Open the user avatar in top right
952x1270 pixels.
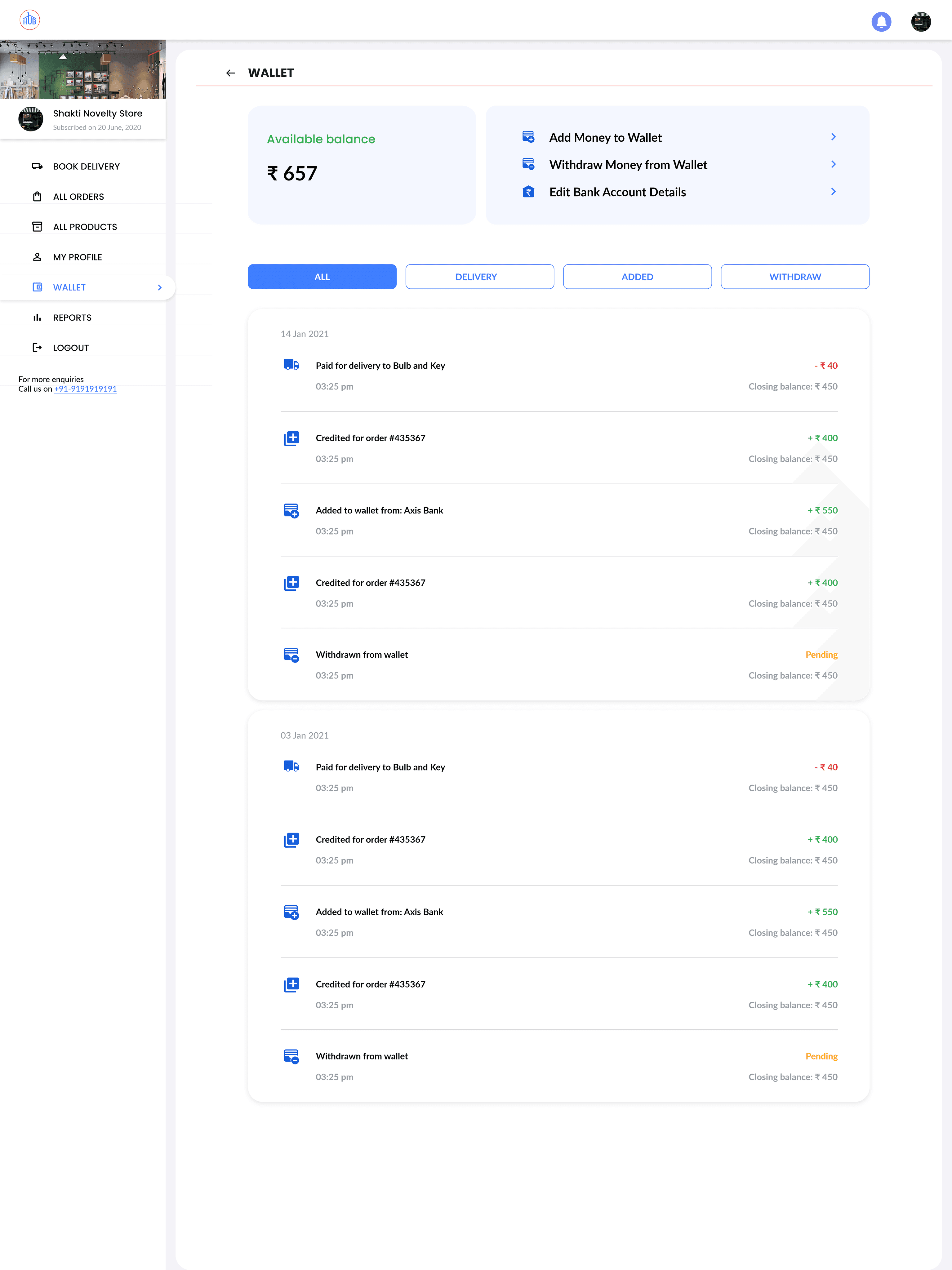(x=920, y=22)
